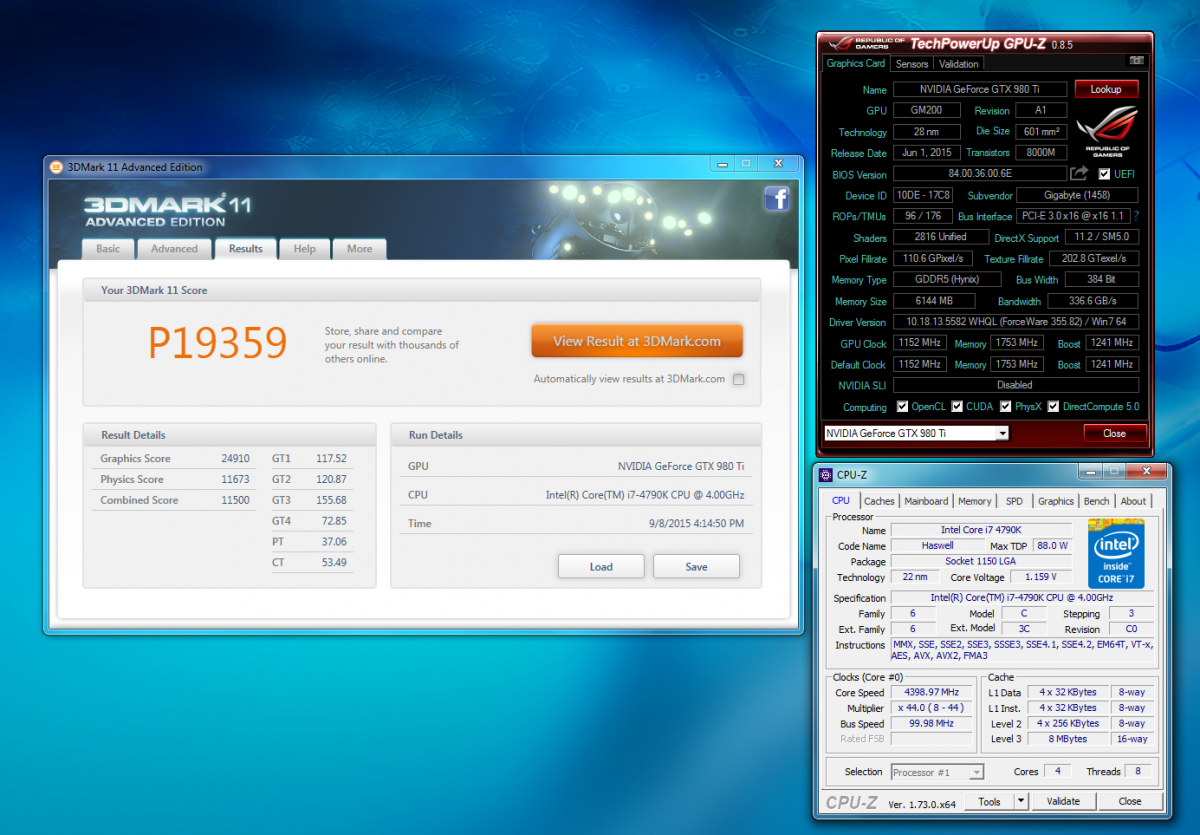Select the Results tab in 3DMark
Viewport: 1200px width, 835px height.
click(x=245, y=249)
